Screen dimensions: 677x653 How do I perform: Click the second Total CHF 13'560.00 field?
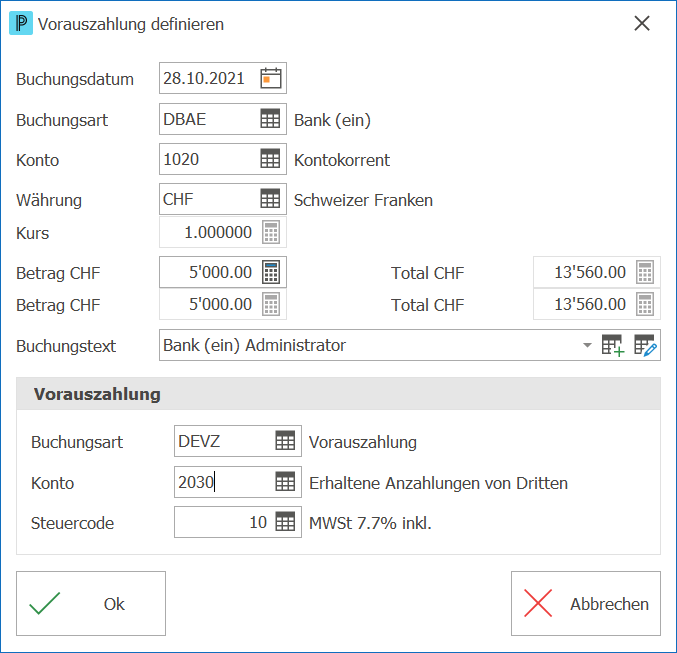click(x=597, y=304)
